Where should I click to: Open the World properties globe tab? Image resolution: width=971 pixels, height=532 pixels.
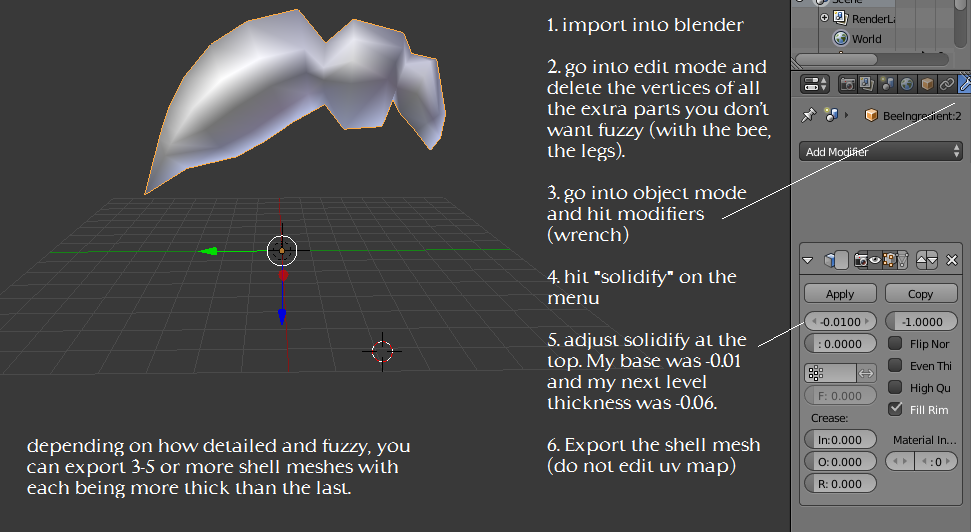(x=906, y=84)
